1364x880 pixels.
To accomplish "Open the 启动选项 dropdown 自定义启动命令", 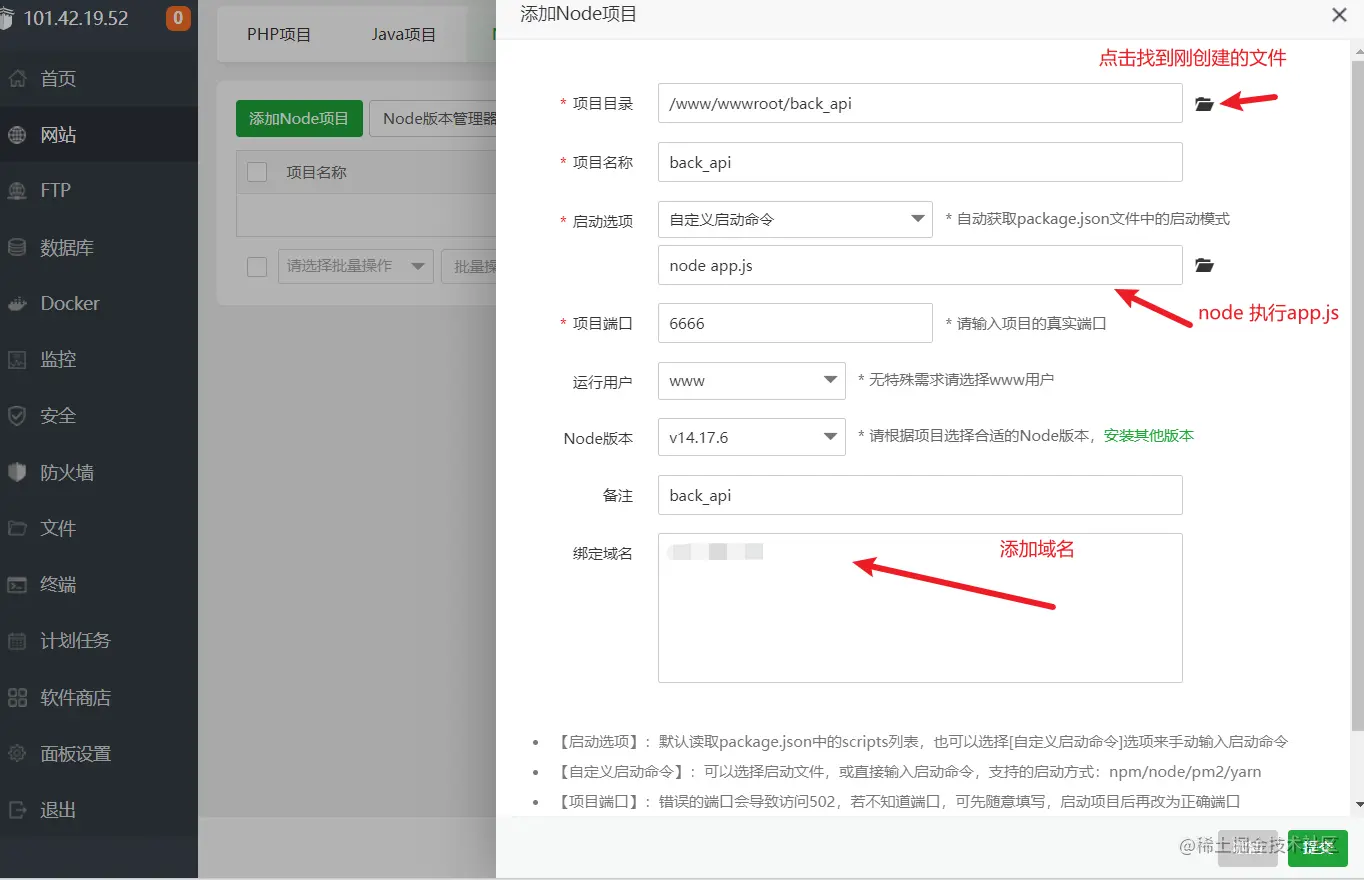I will (x=795, y=219).
